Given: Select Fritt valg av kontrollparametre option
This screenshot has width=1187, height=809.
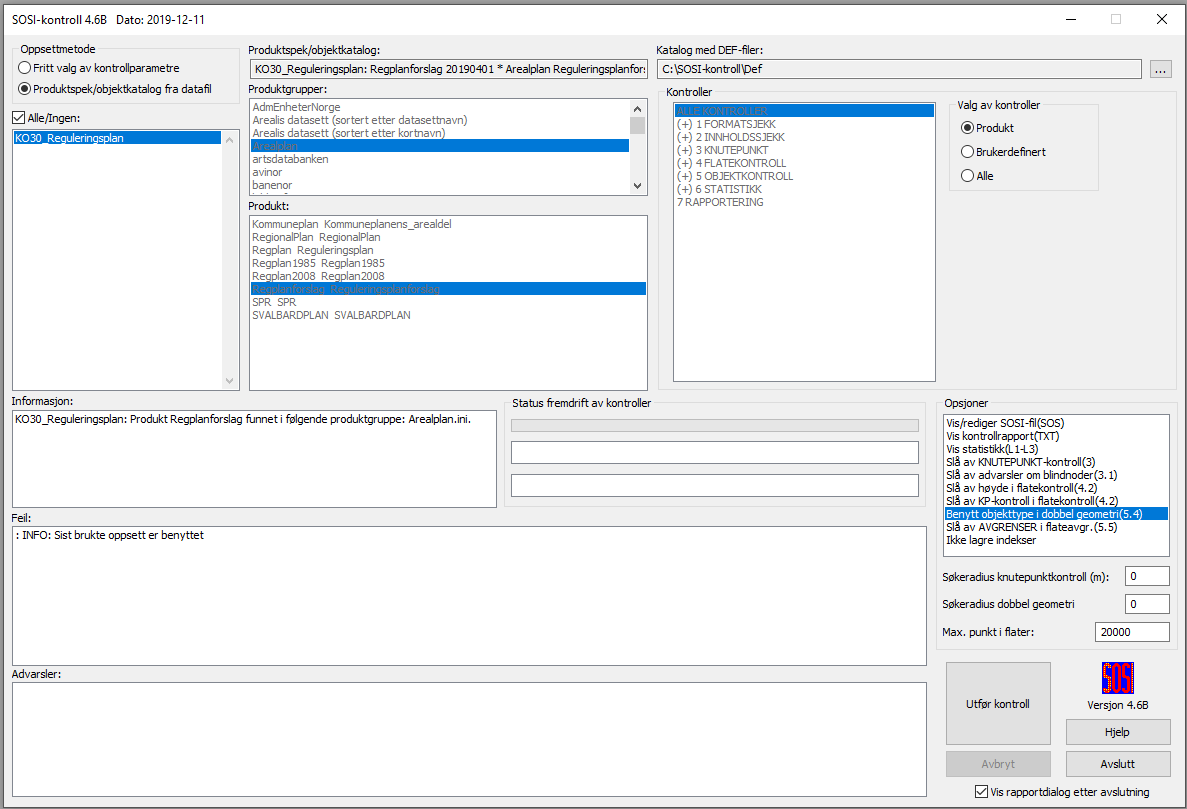Looking at the screenshot, I should click(25, 68).
